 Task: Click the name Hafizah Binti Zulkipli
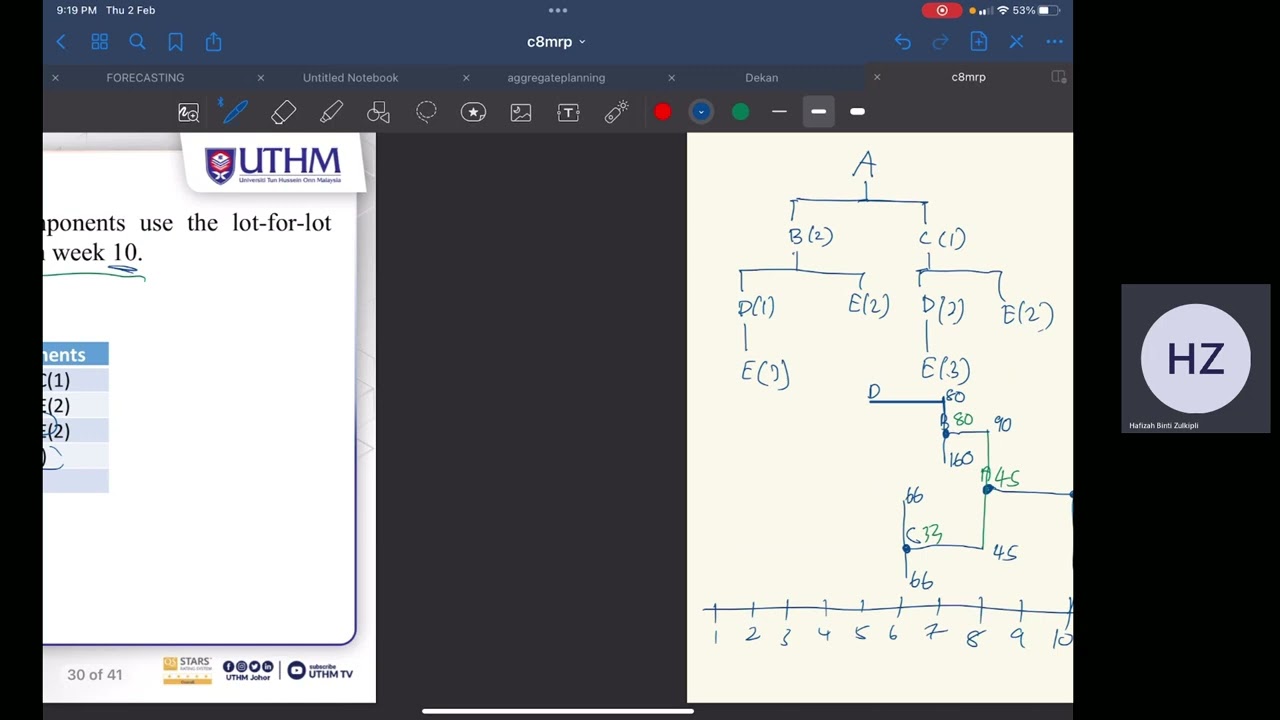(x=1164, y=425)
